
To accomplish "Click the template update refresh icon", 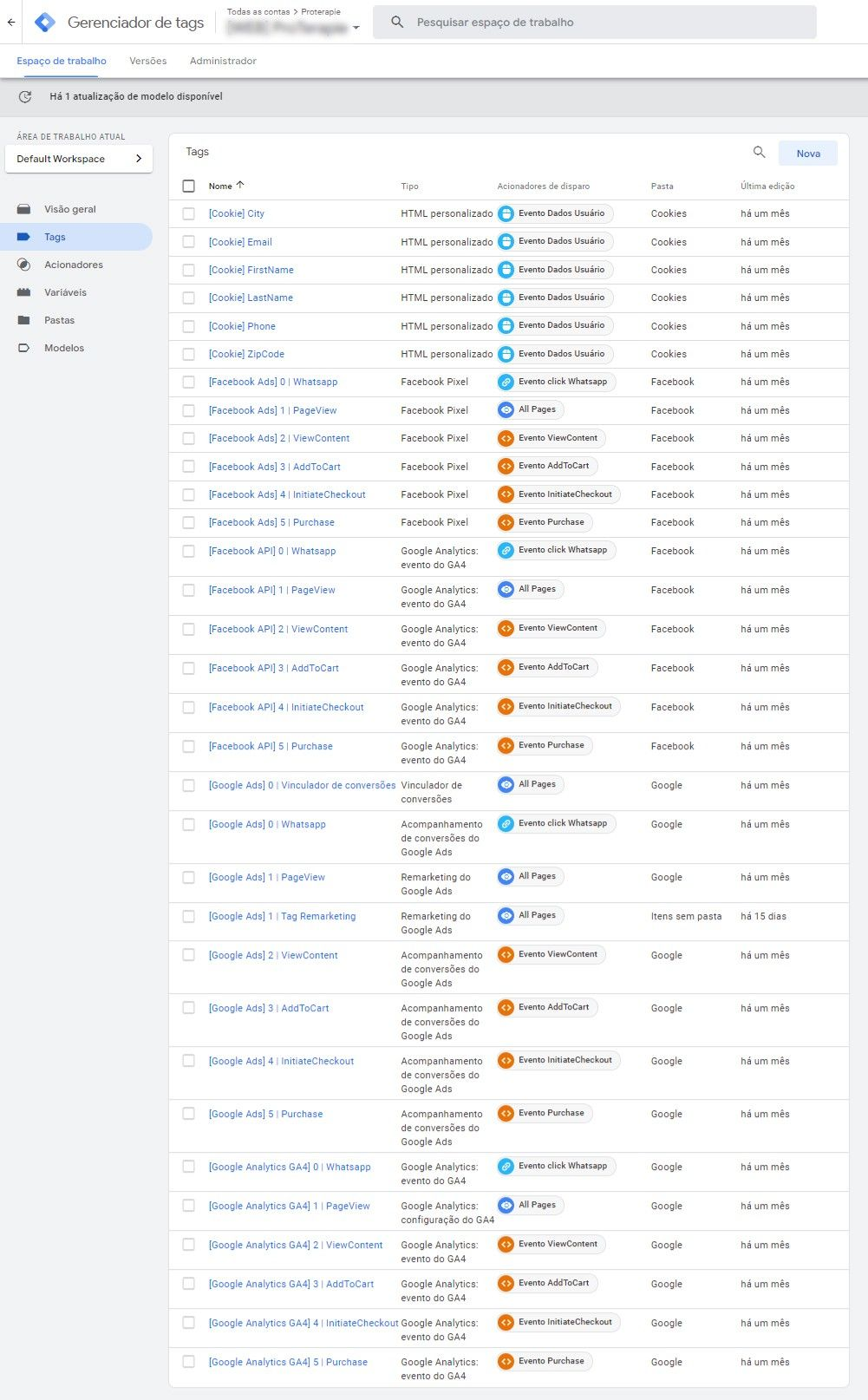I will tap(25, 97).
